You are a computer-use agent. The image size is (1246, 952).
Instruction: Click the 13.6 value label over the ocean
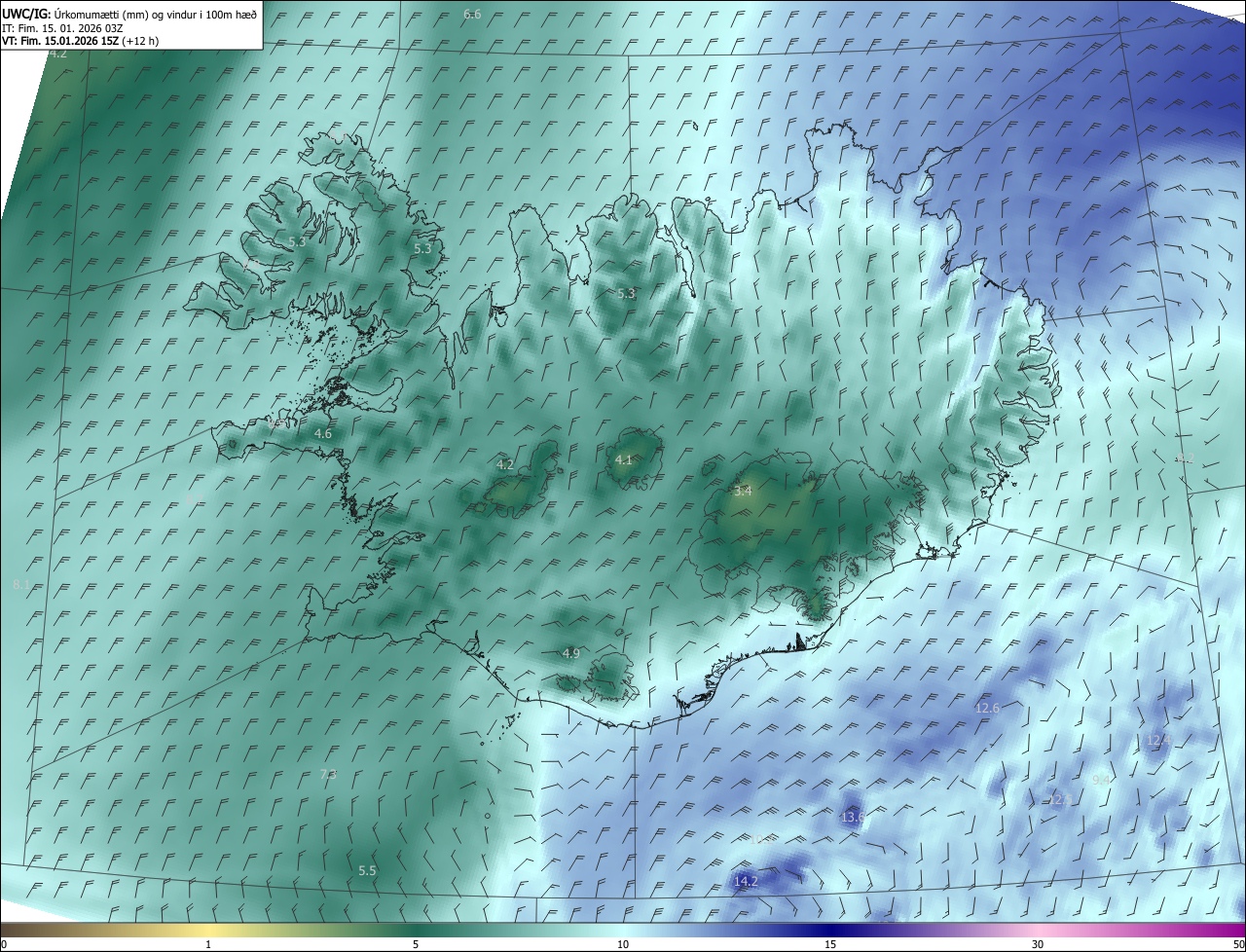(852, 818)
